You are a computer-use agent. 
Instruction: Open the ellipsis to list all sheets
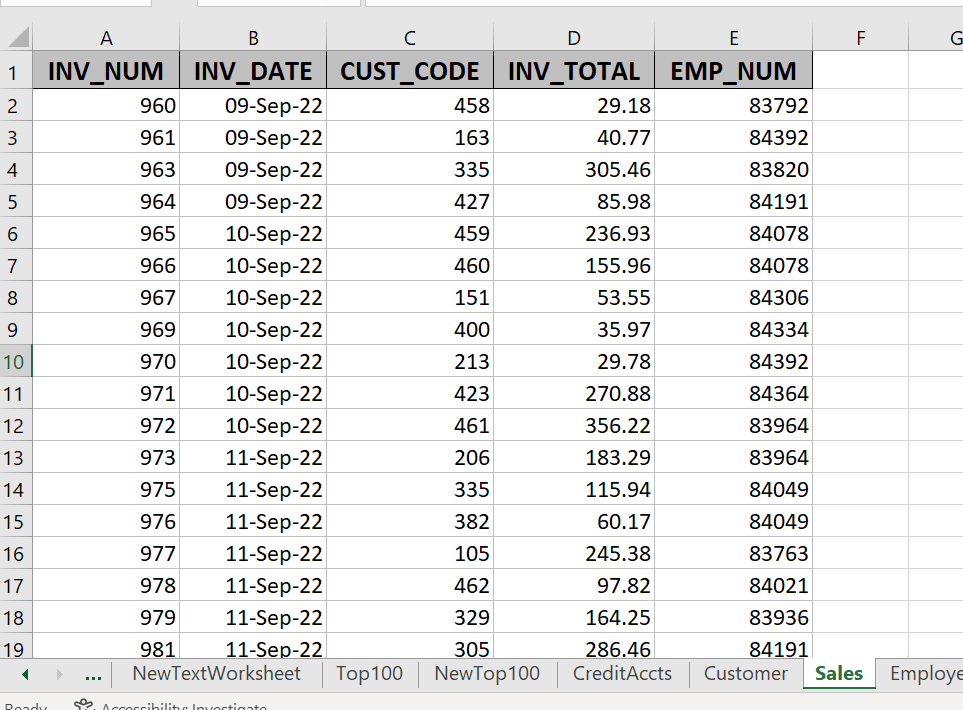click(93, 675)
